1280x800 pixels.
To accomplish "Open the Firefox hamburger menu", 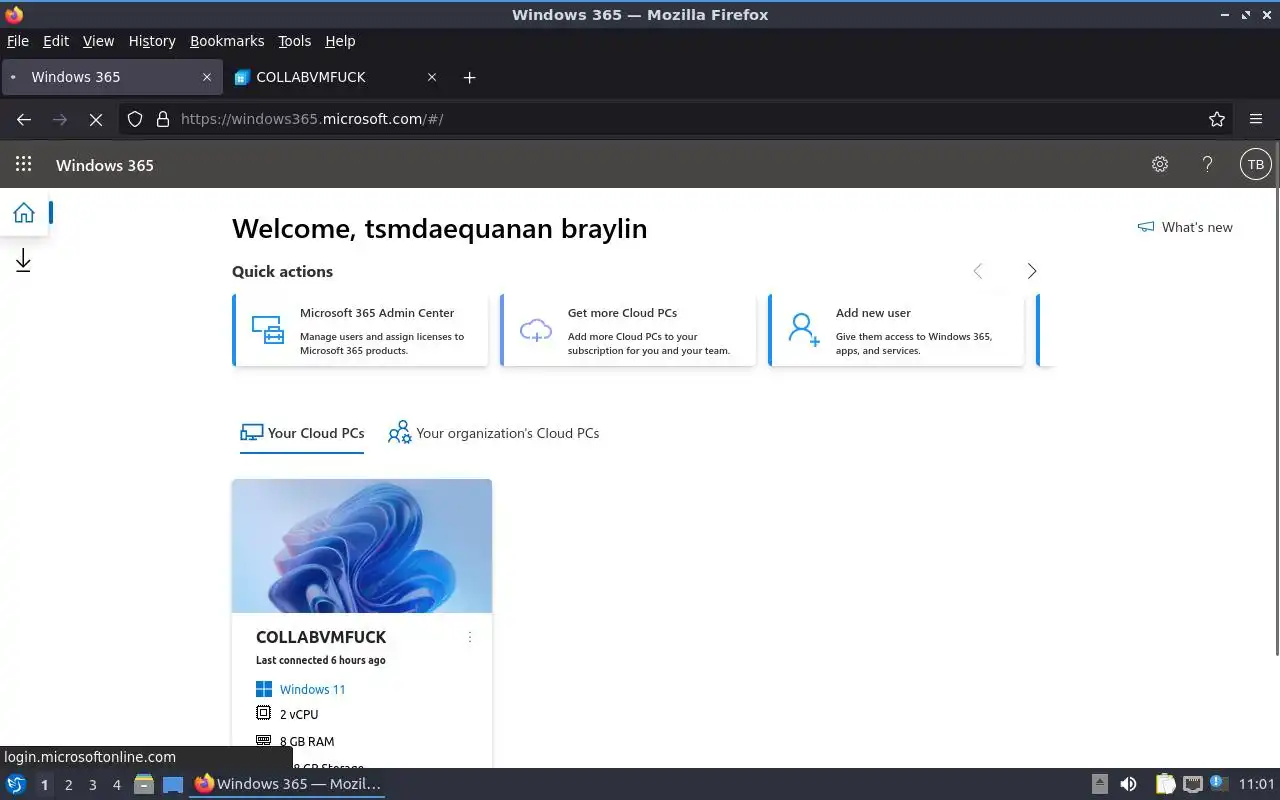I will pos(1256,119).
